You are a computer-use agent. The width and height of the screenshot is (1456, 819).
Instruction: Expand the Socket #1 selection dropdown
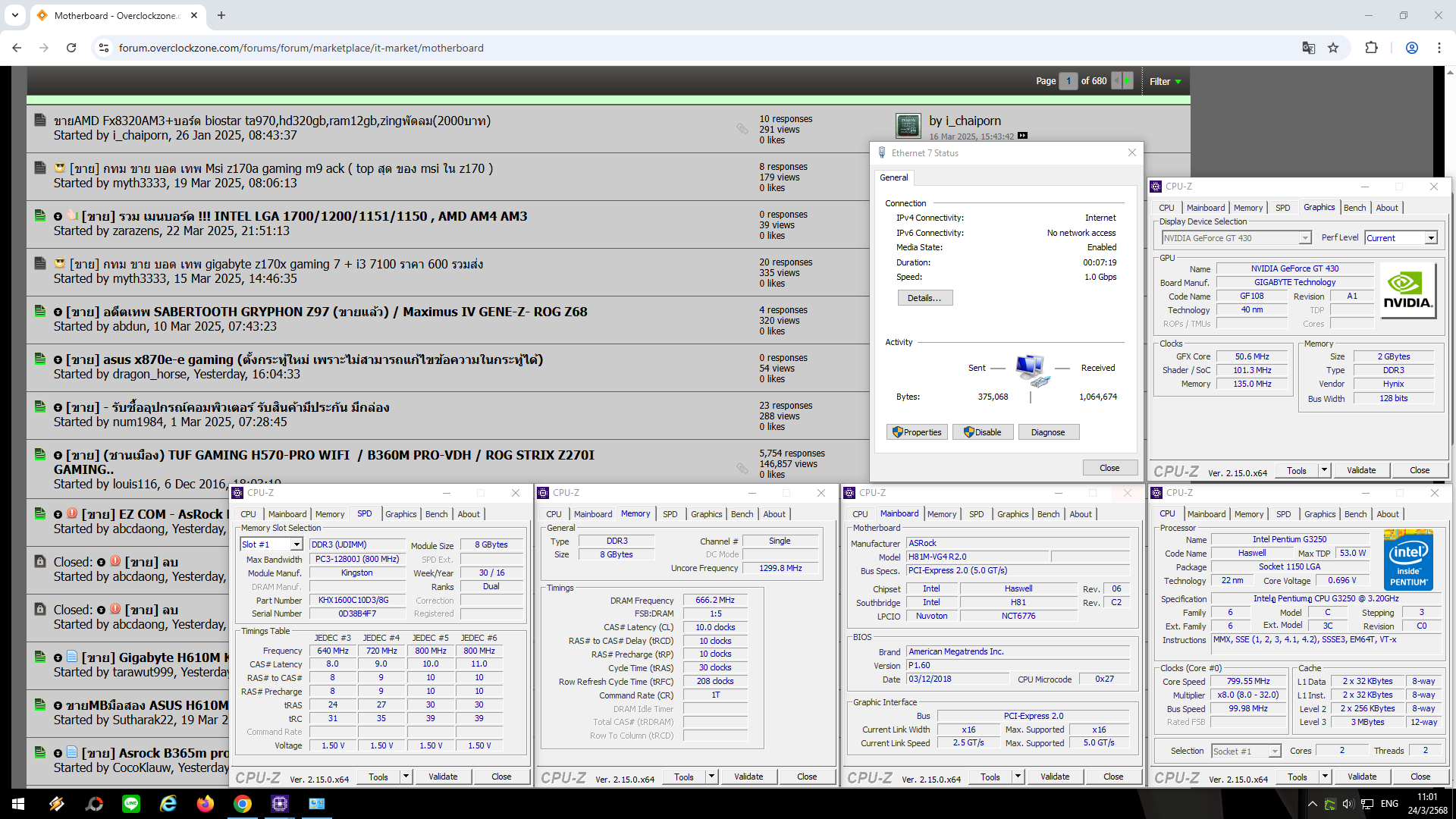coord(1275,752)
